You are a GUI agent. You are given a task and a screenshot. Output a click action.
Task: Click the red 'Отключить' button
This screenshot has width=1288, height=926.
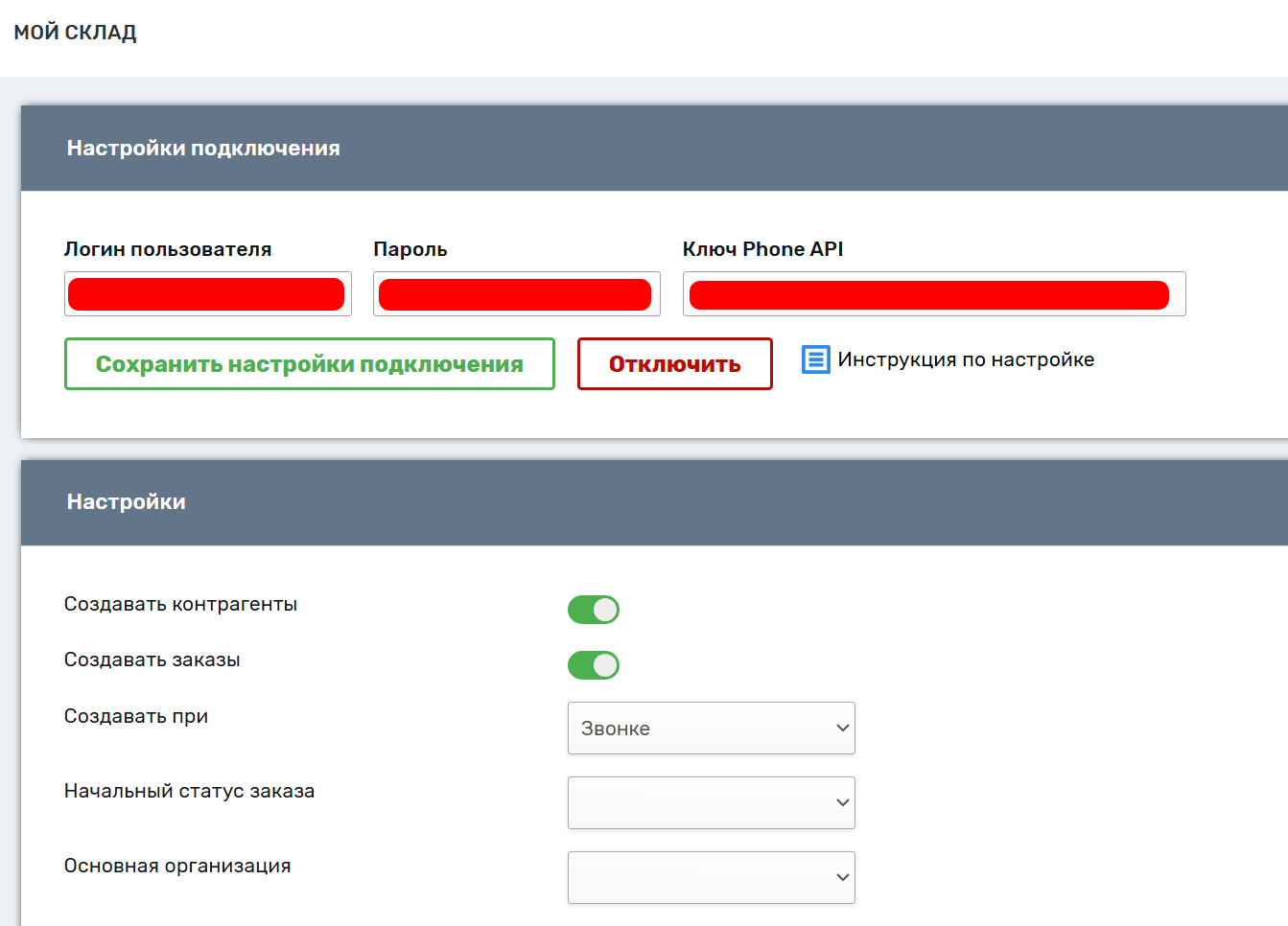pos(674,364)
